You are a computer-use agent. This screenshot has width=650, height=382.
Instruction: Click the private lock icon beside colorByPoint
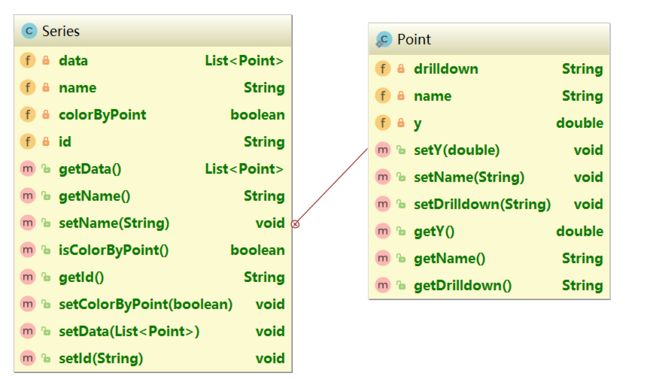tap(46, 114)
